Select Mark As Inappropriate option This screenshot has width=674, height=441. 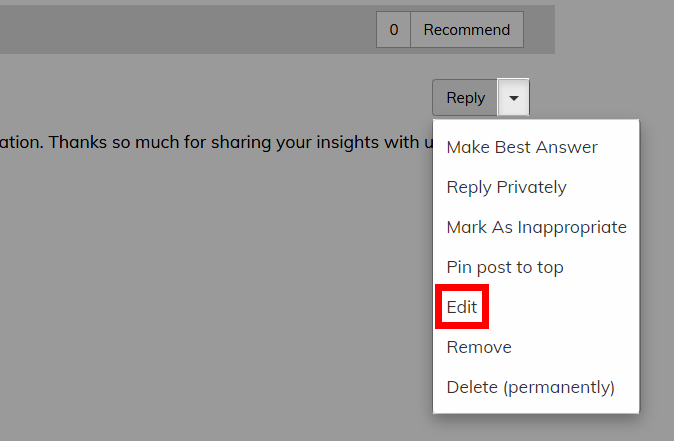[536, 227]
